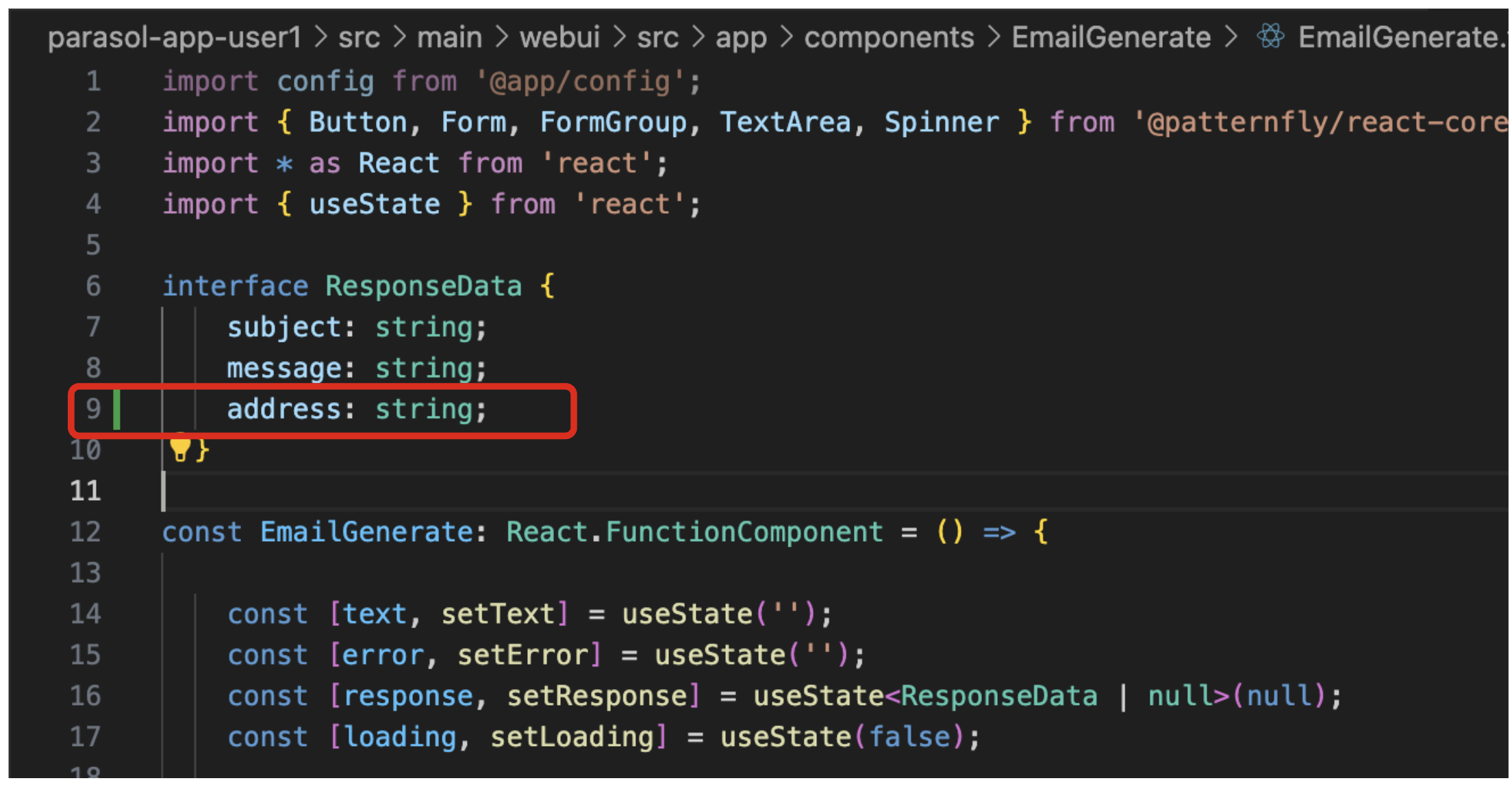Select the EmailGenerate folder breadcrumb
1512x785 pixels.
1111,38
